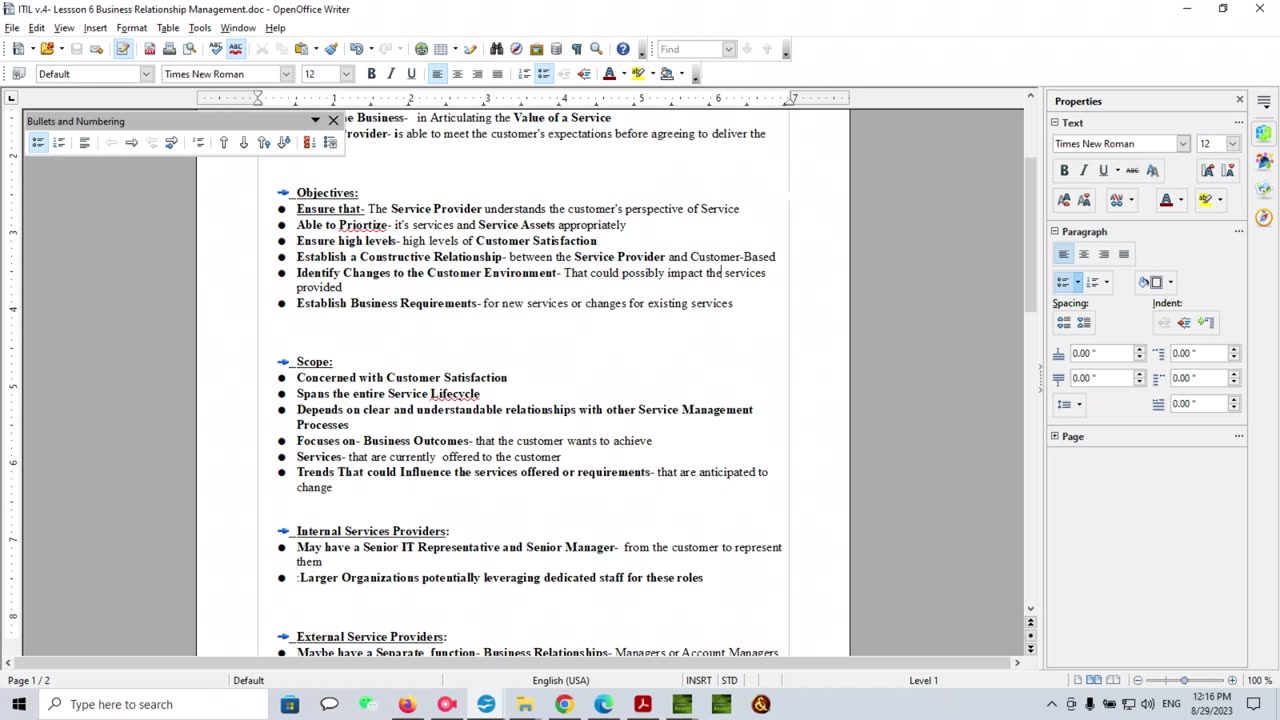This screenshot has height=720, width=1280.
Task: Toggle Numbering on/off in formatting toolbar
Action: click(x=524, y=73)
